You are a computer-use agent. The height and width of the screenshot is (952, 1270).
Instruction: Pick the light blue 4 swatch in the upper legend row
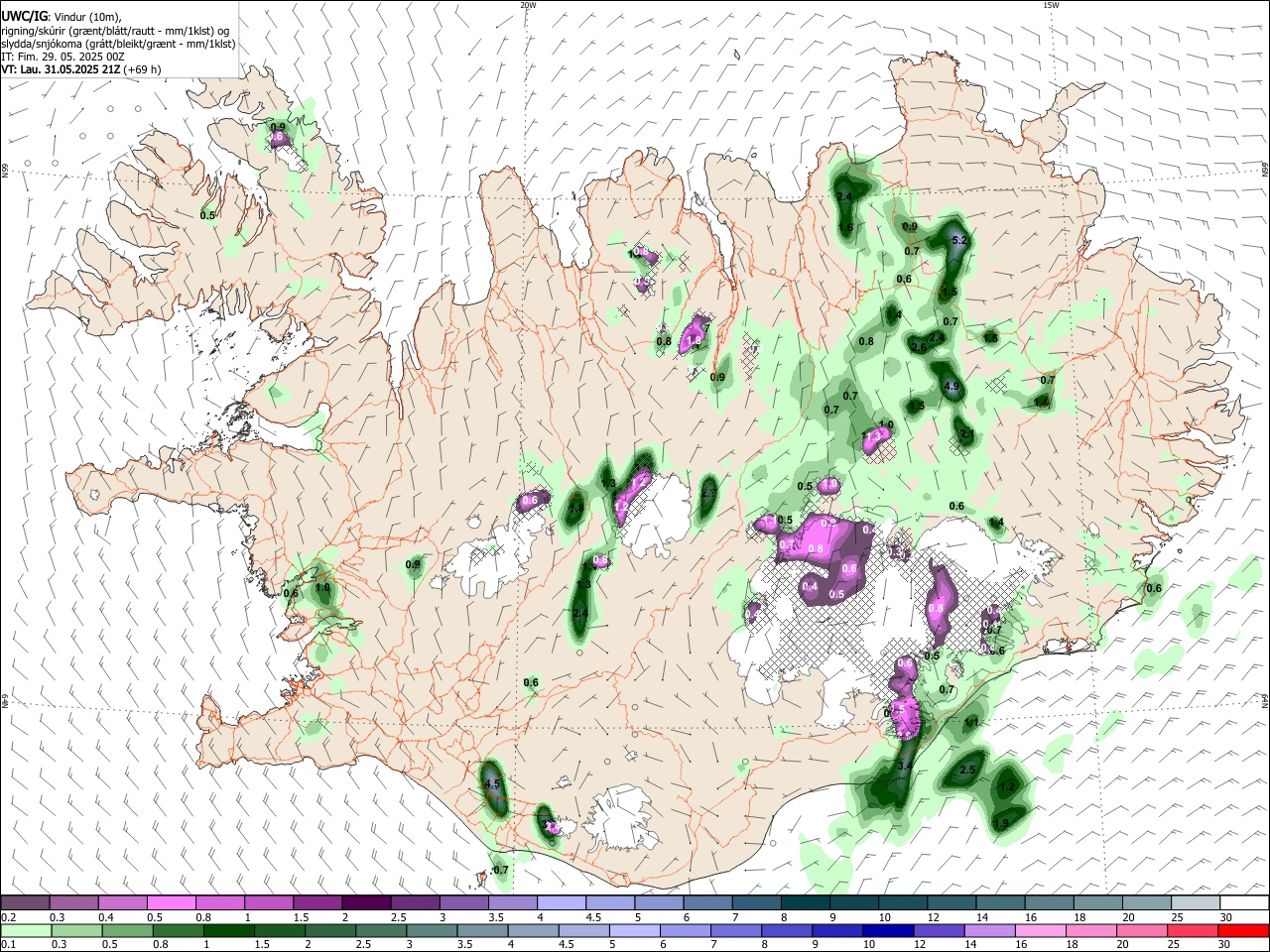[x=562, y=903]
